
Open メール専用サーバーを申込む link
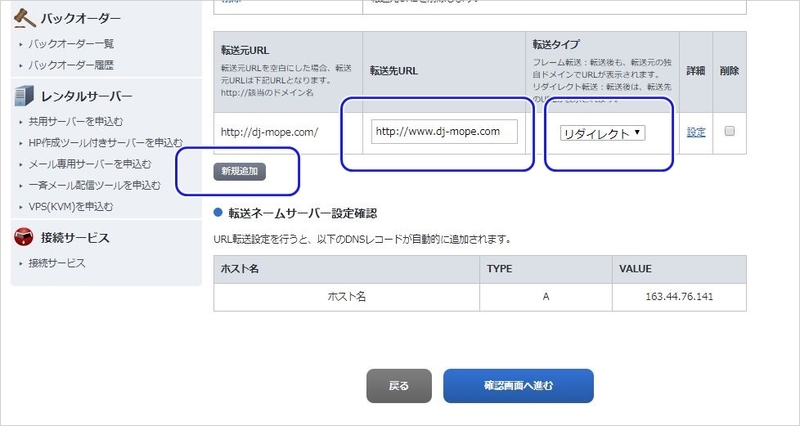pyautogui.click(x=90, y=164)
